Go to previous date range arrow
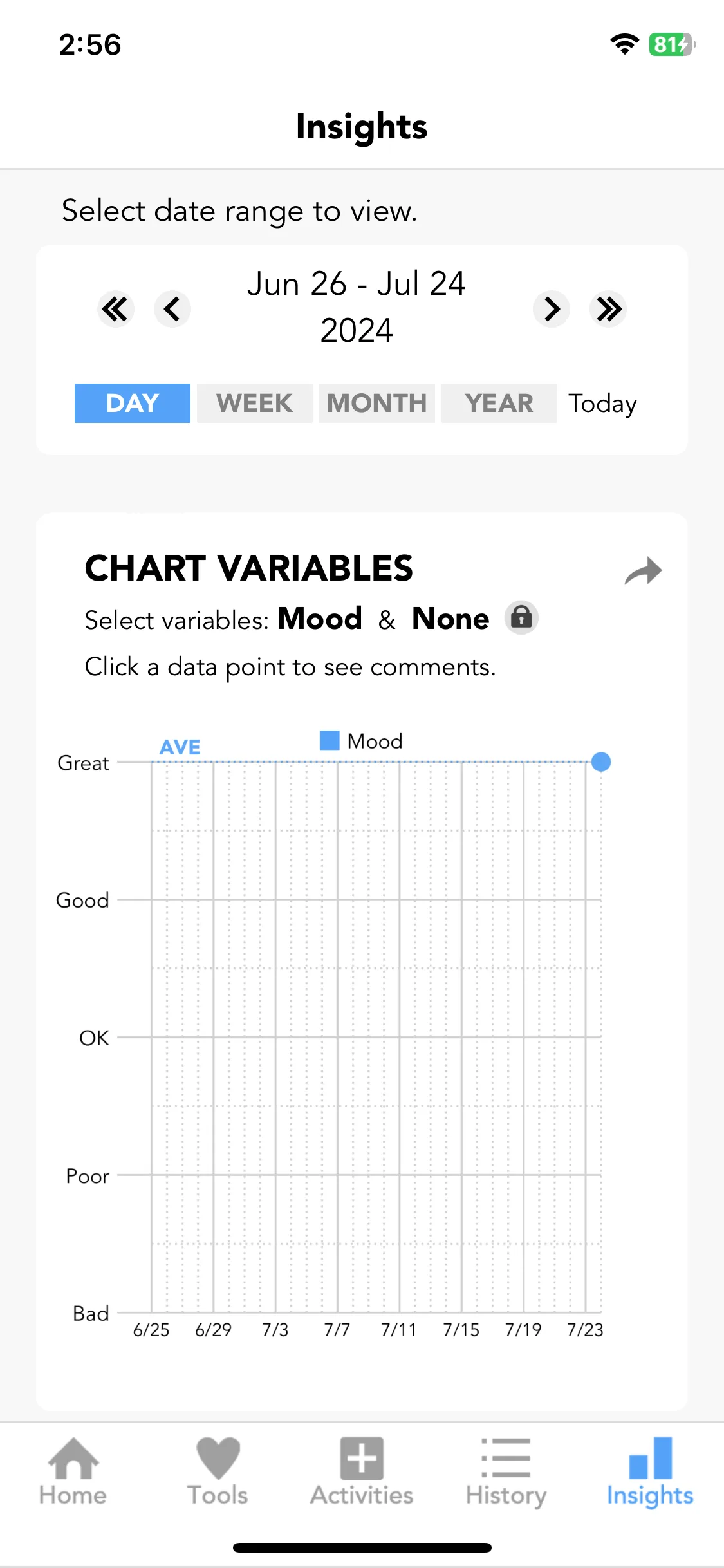 tap(172, 309)
